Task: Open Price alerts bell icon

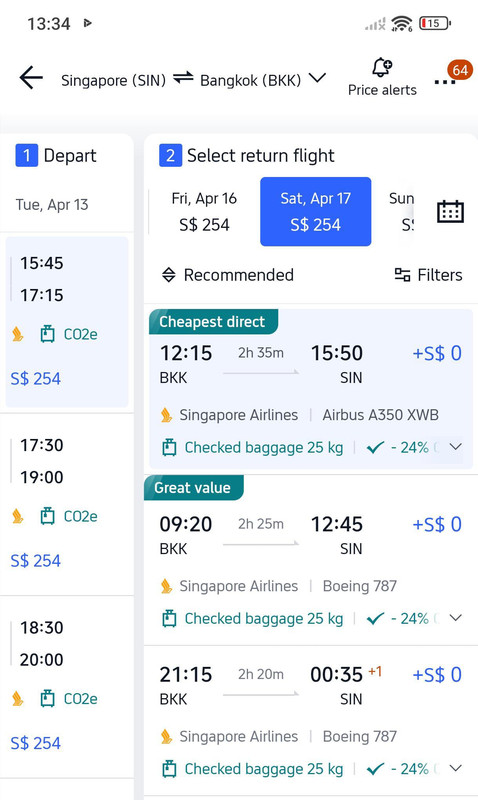Action: (x=382, y=67)
